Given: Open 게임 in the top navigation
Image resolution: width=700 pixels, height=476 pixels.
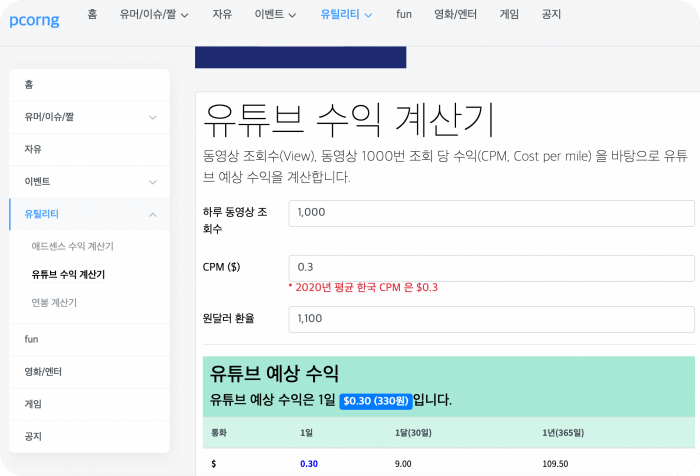Looking at the screenshot, I should coord(509,14).
